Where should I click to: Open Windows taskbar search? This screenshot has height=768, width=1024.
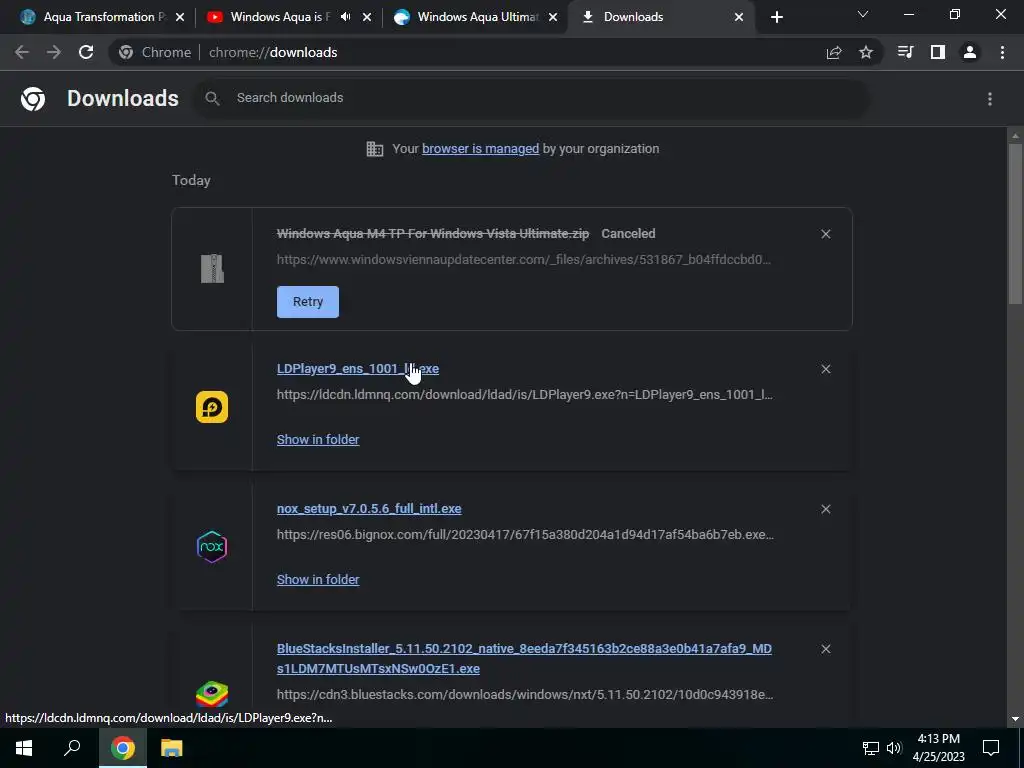[x=72, y=748]
